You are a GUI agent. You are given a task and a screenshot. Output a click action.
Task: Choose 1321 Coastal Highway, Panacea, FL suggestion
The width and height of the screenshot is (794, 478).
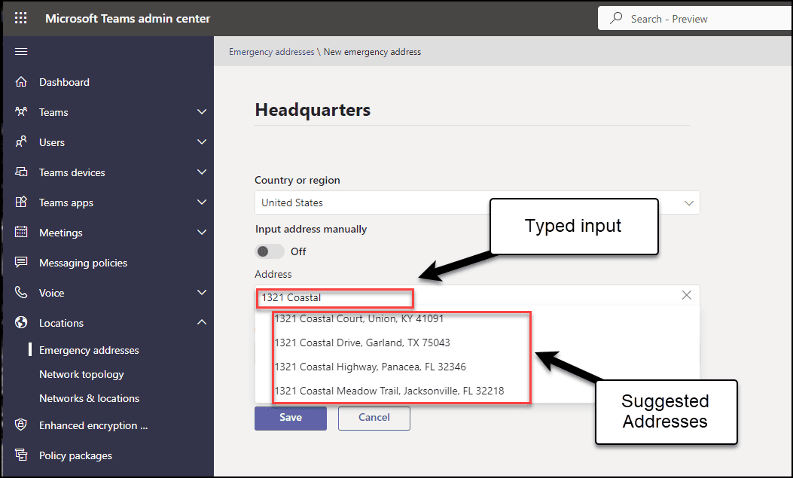point(370,367)
